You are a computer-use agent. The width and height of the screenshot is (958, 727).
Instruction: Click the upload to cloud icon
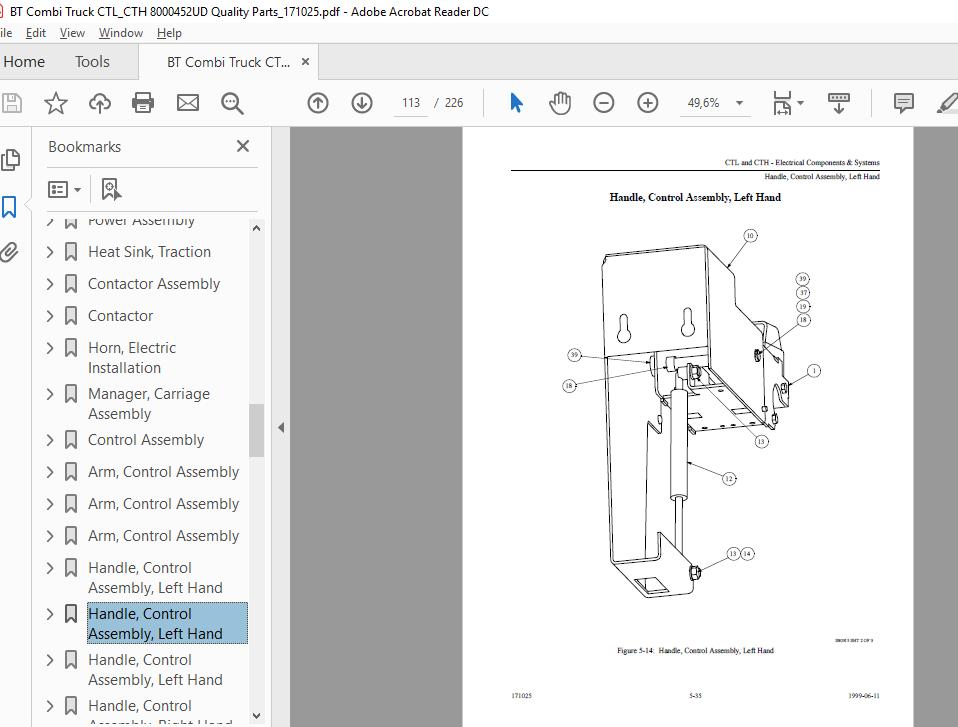point(100,103)
